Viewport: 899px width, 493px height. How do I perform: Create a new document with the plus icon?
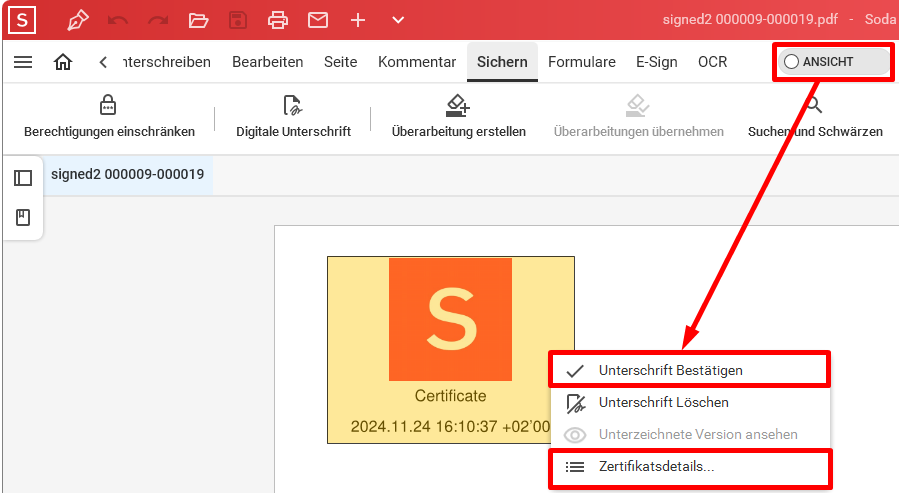(358, 21)
